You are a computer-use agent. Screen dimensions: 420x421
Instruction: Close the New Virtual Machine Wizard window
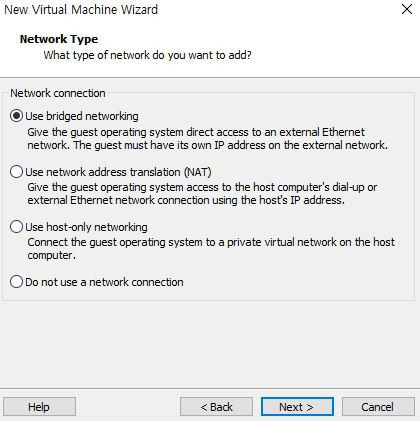(x=407, y=9)
